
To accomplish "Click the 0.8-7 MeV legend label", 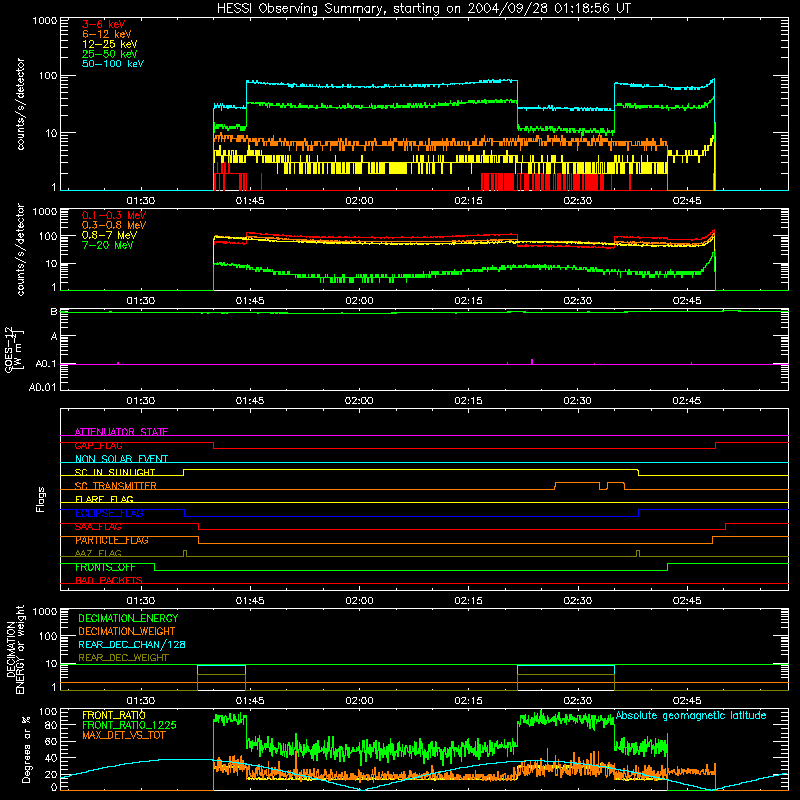I will [109, 235].
